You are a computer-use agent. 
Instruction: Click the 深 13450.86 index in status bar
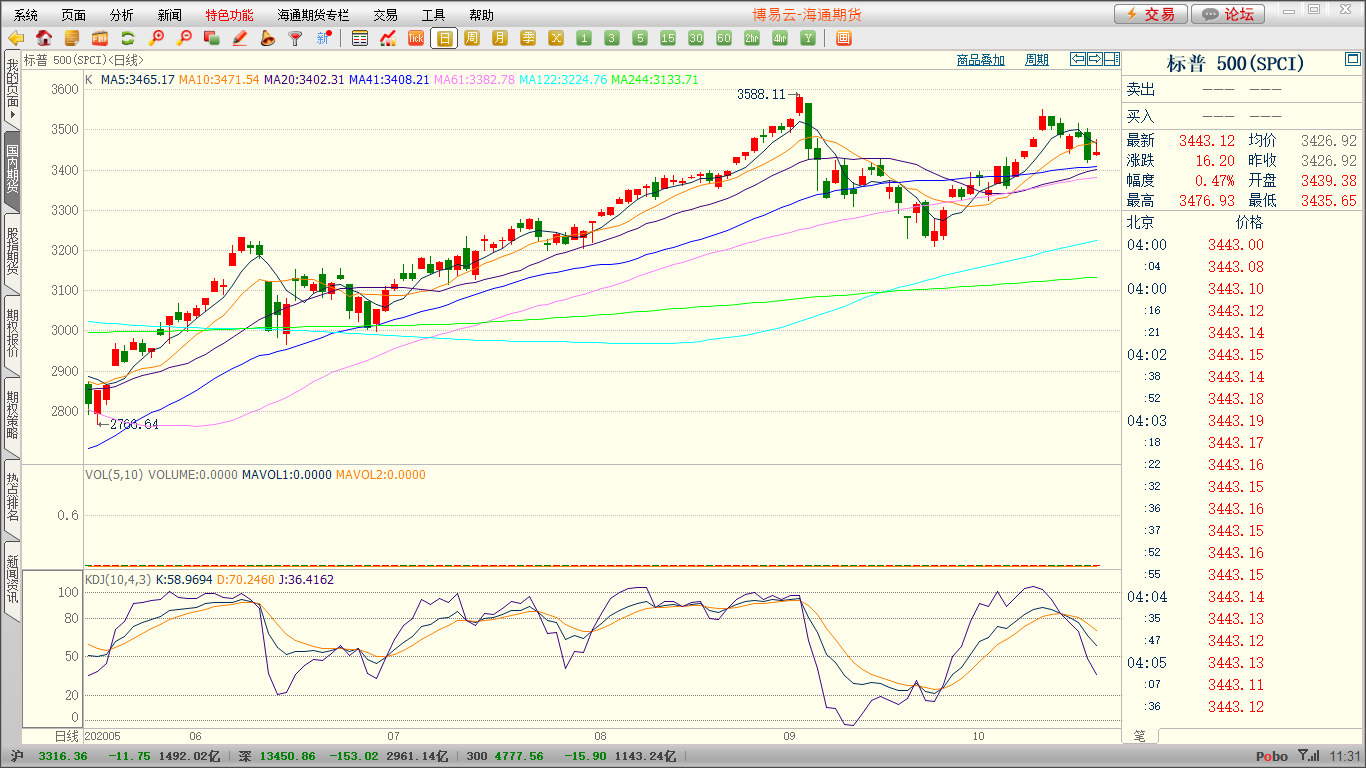click(x=277, y=757)
